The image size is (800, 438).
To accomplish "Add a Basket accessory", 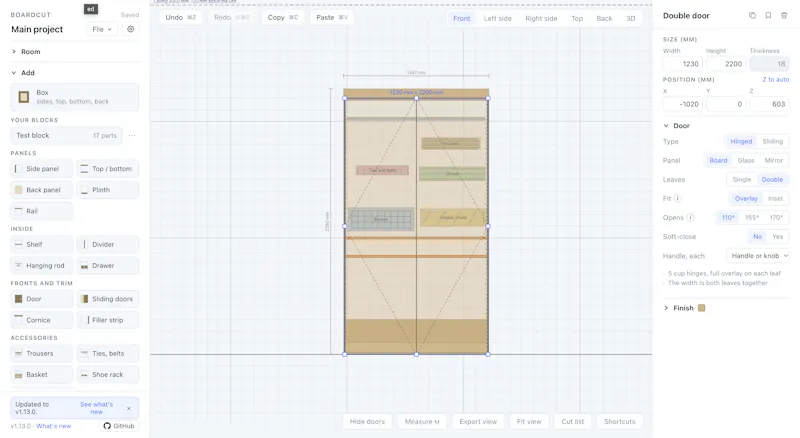I will [x=41, y=375].
